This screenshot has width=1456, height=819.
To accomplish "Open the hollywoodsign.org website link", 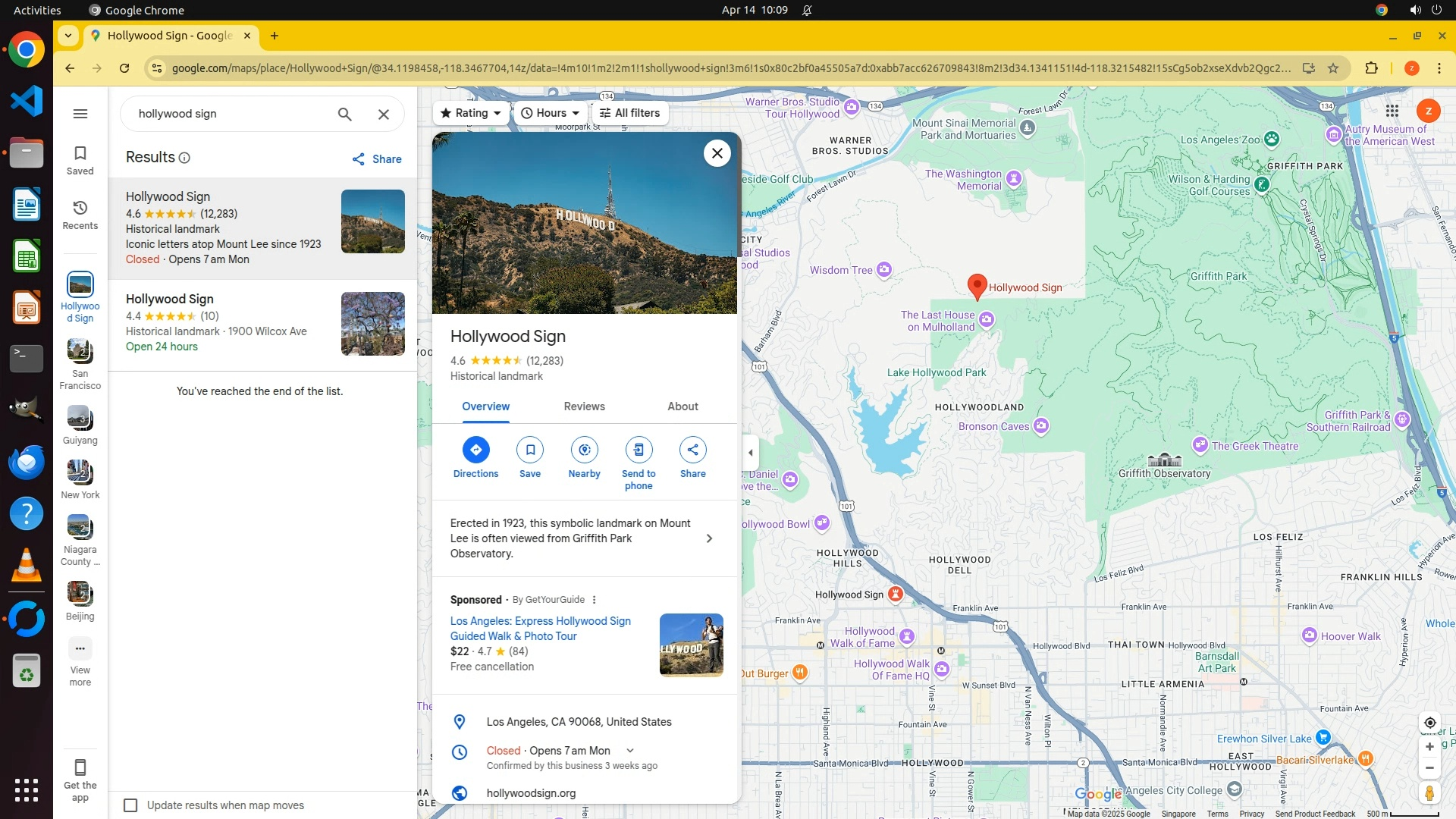I will pyautogui.click(x=531, y=793).
